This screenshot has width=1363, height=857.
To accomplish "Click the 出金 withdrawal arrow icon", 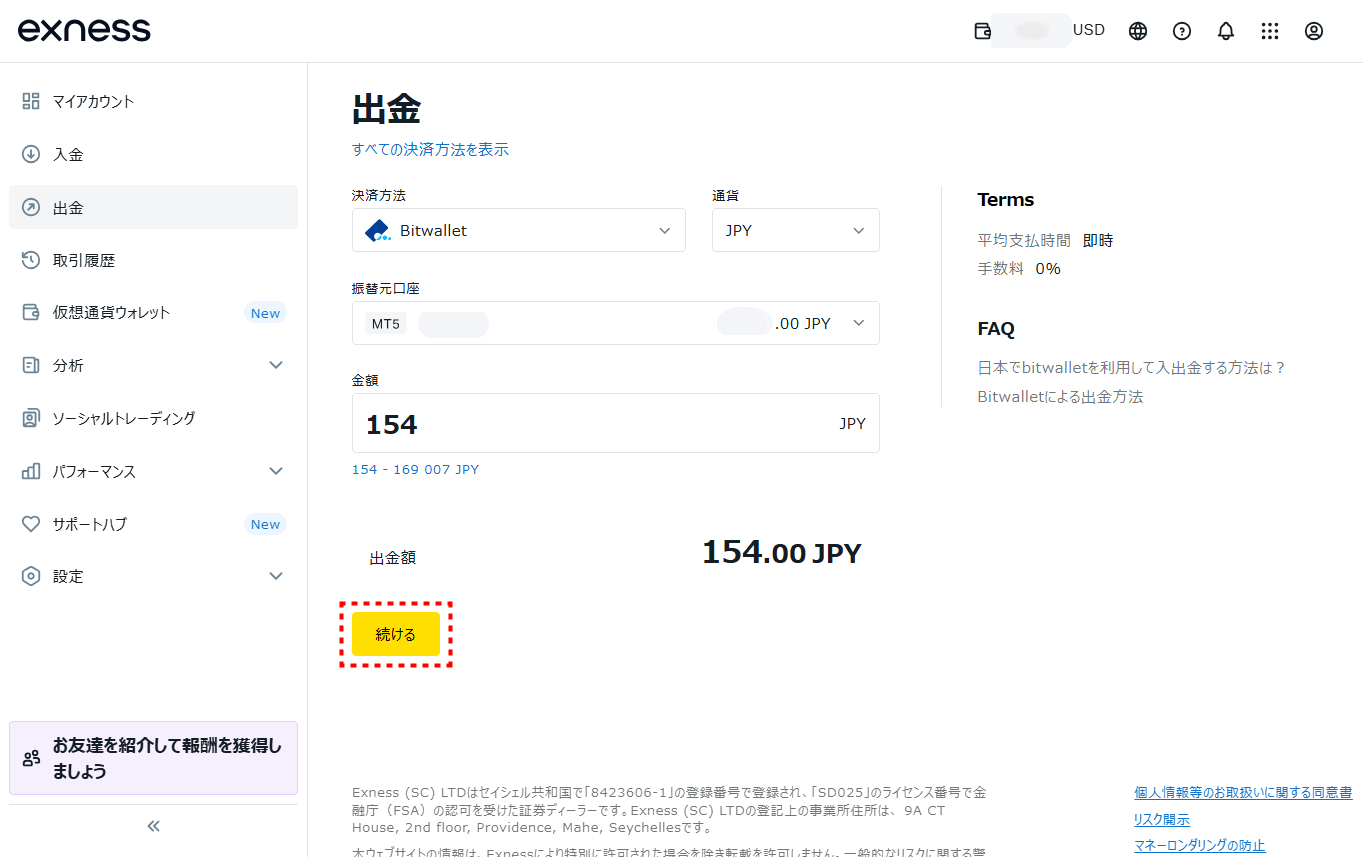I will [31, 207].
